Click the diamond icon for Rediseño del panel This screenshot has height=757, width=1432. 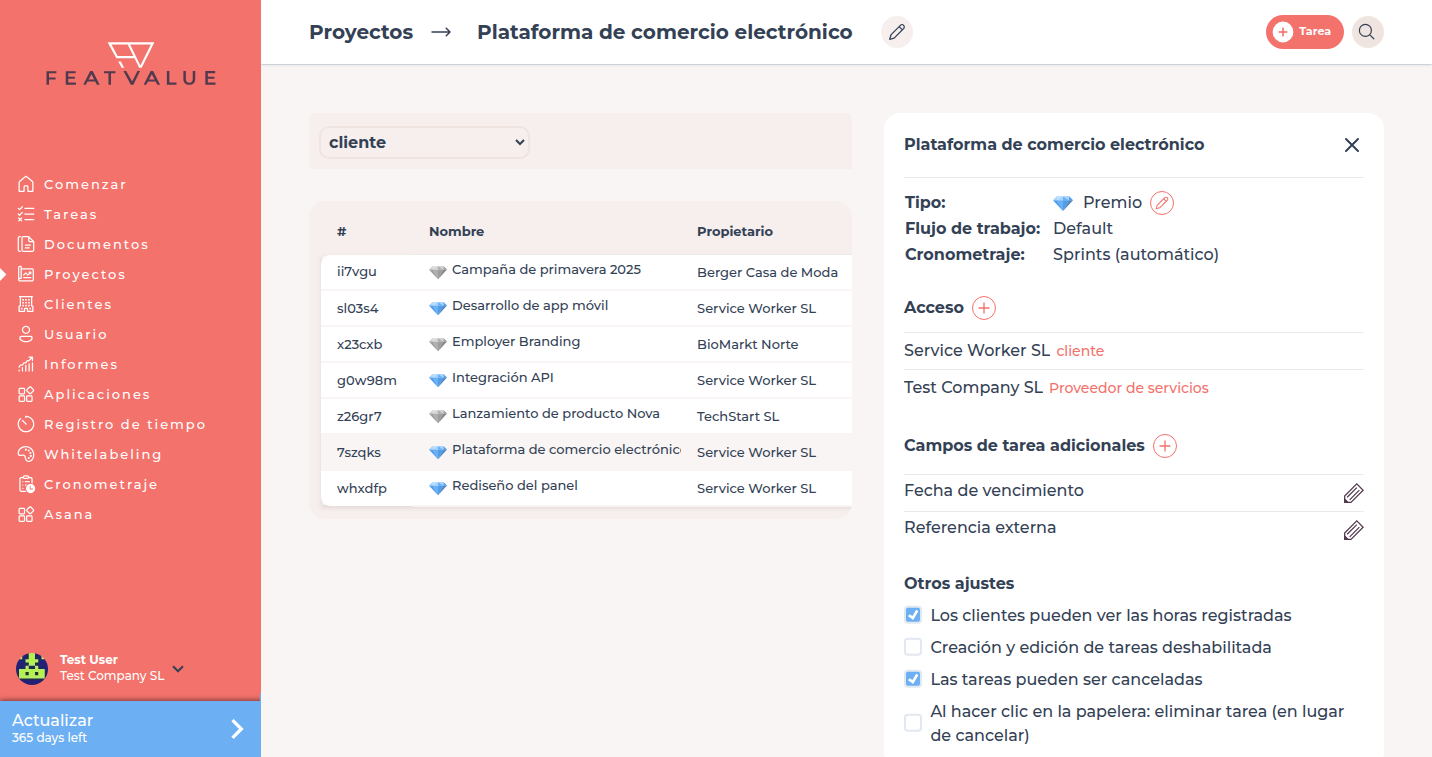[437, 488]
